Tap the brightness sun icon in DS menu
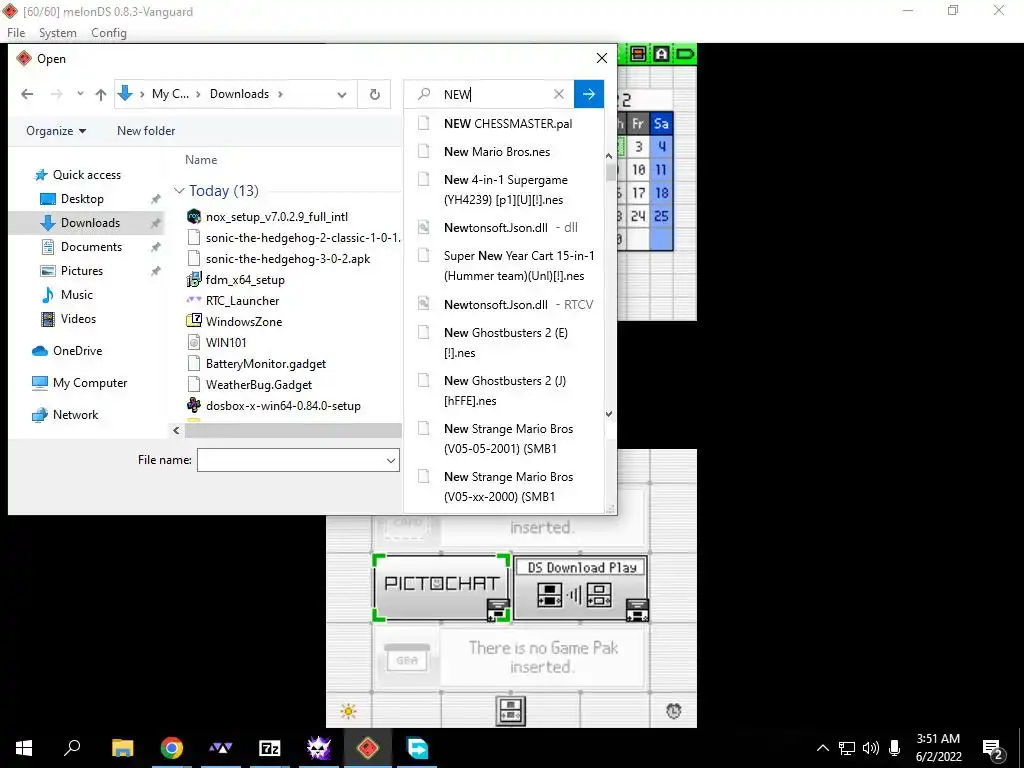 pyautogui.click(x=349, y=711)
